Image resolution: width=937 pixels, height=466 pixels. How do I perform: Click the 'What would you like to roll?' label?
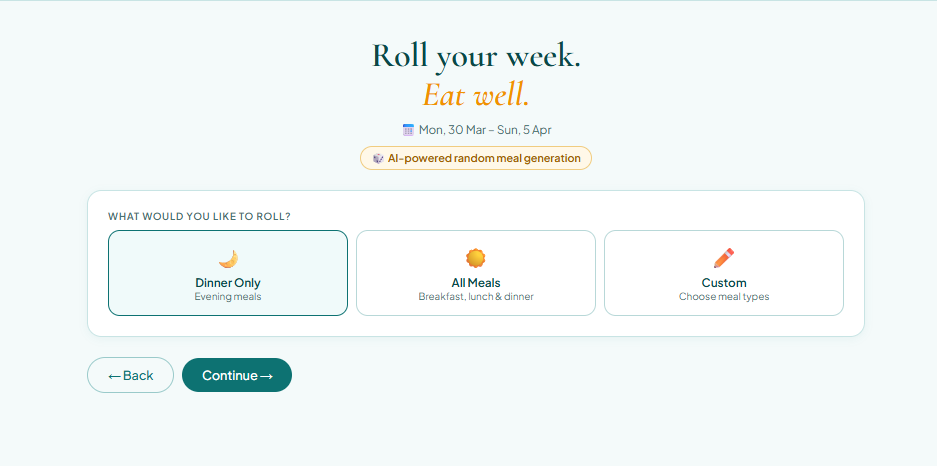coord(199,216)
